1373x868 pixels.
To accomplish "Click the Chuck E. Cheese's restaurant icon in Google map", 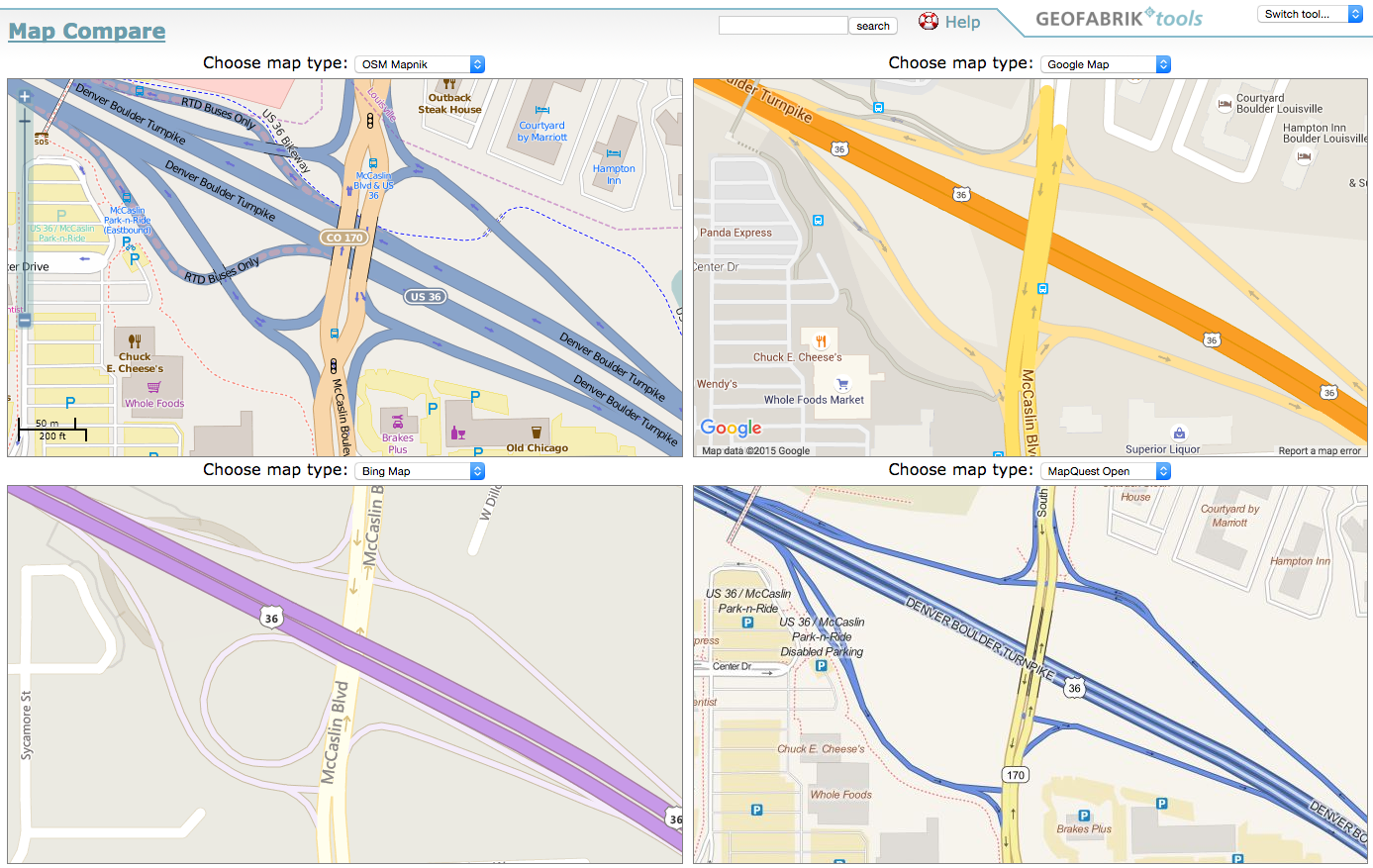I will point(820,341).
